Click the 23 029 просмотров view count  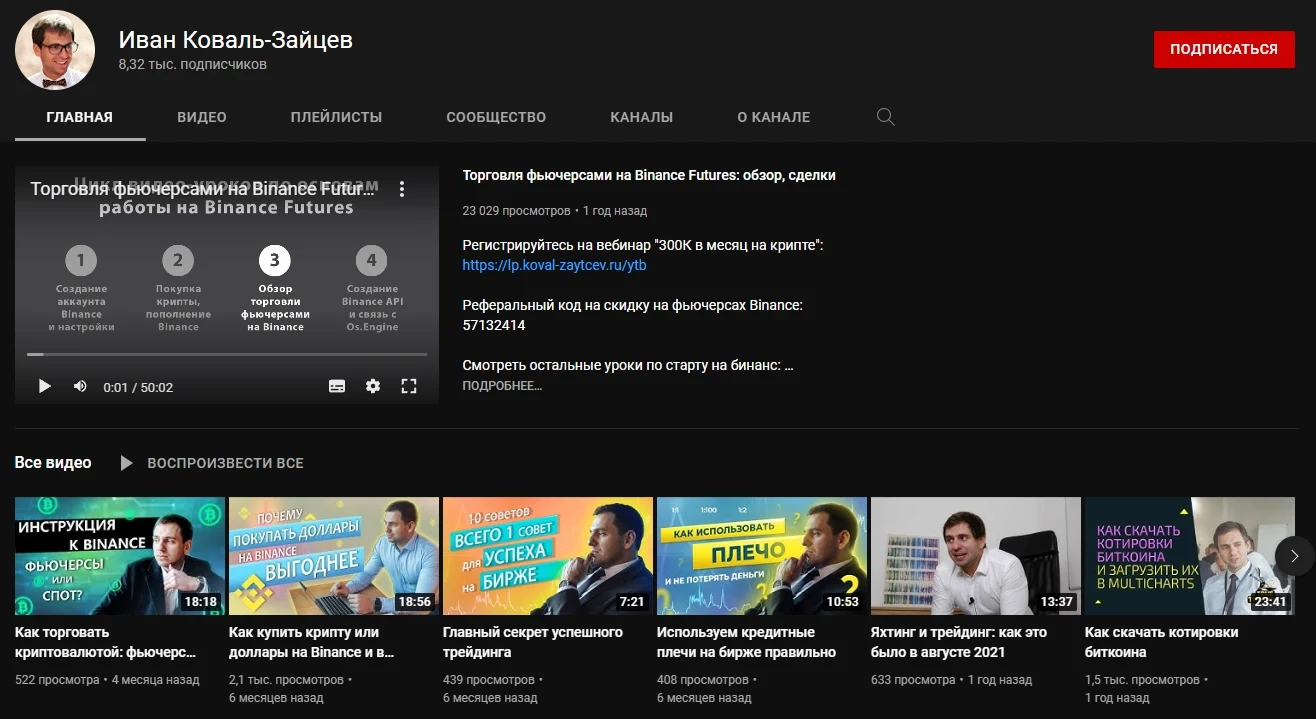516,211
